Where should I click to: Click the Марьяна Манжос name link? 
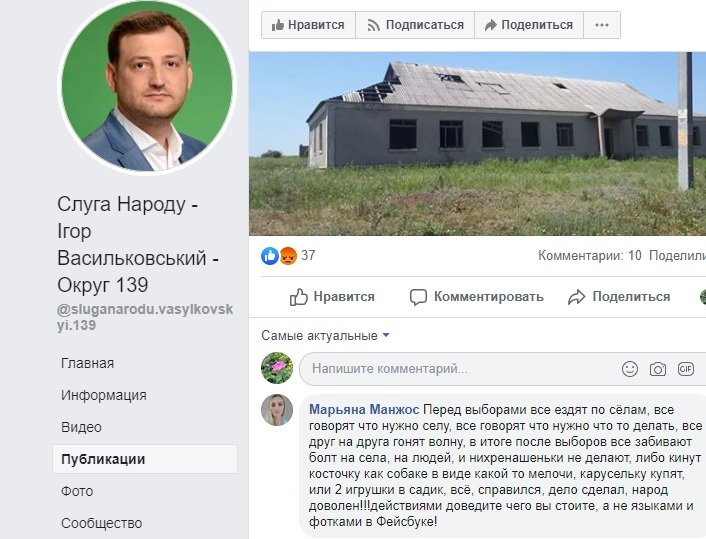pos(364,410)
